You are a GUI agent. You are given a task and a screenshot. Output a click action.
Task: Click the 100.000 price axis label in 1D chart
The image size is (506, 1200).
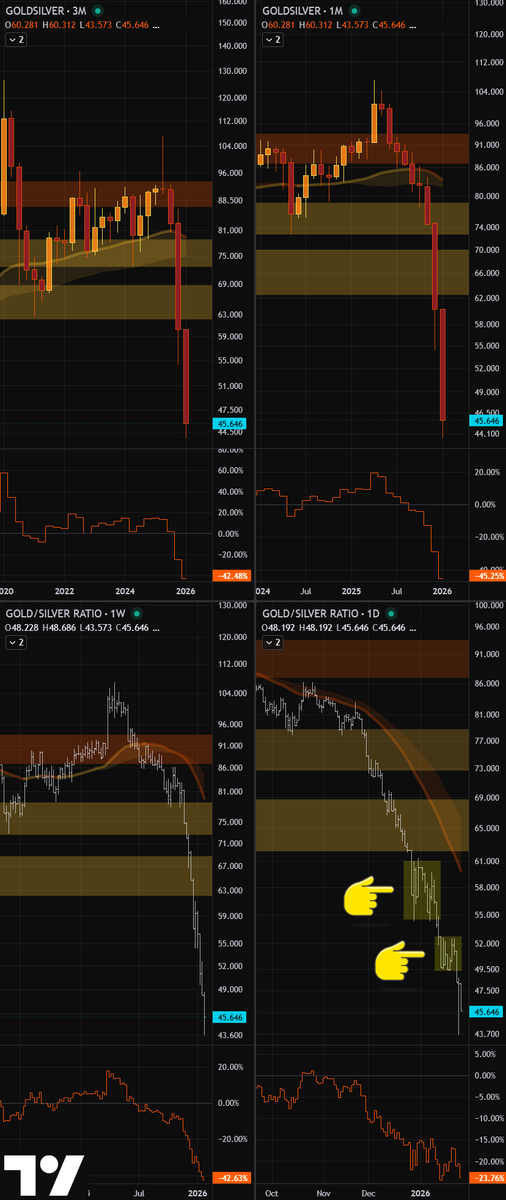487,606
